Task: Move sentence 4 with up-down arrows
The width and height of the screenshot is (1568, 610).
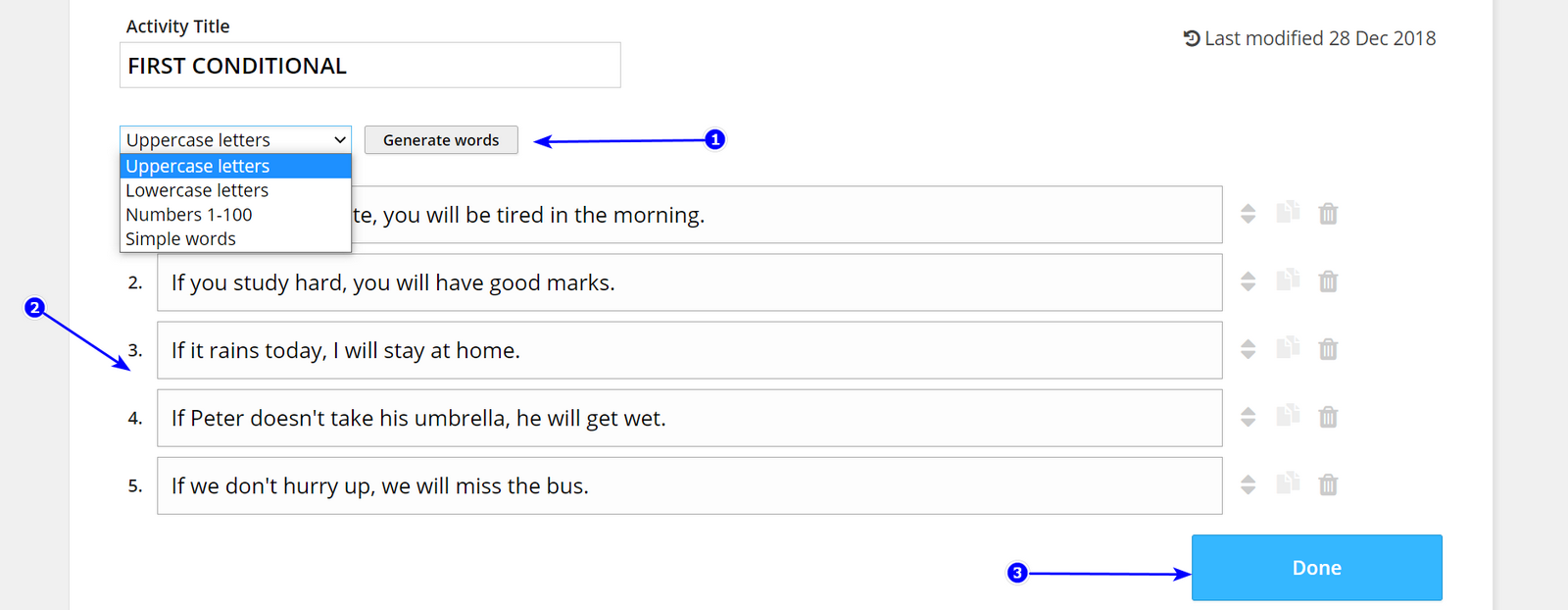Action: click(1248, 417)
